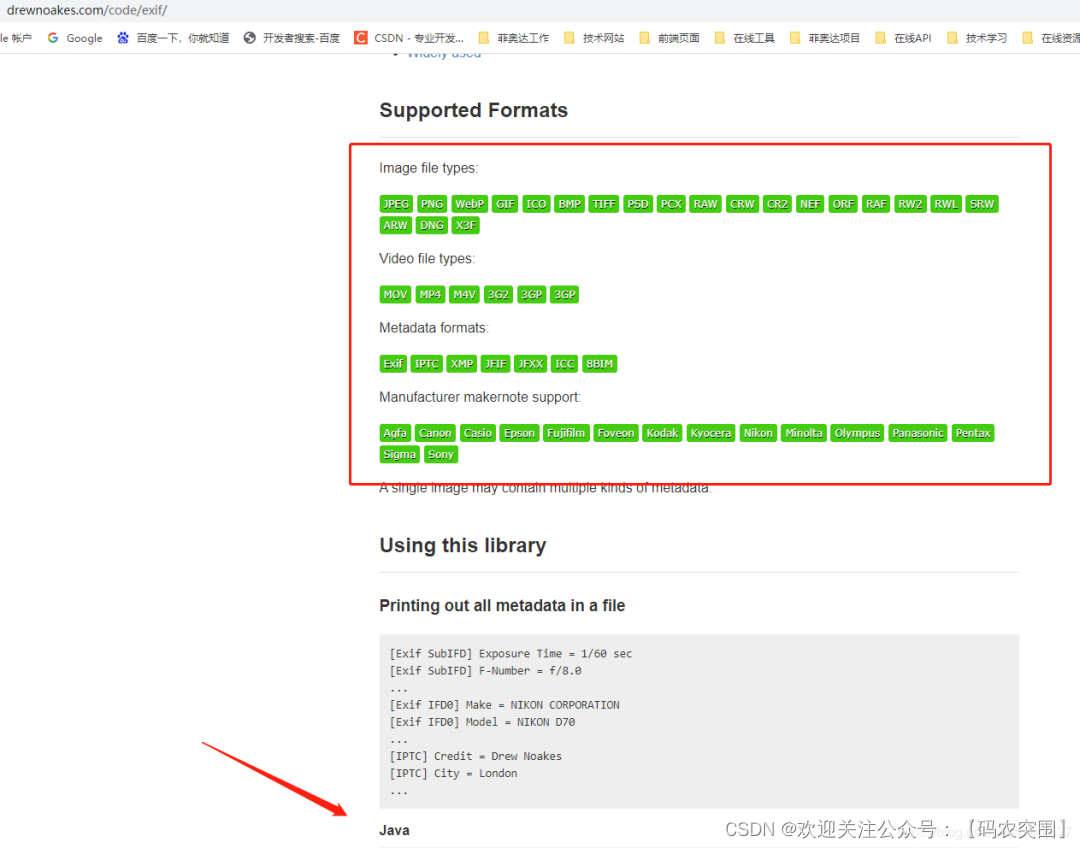Click the Pentax makernote badge
The image size is (1080, 848).
(x=973, y=433)
